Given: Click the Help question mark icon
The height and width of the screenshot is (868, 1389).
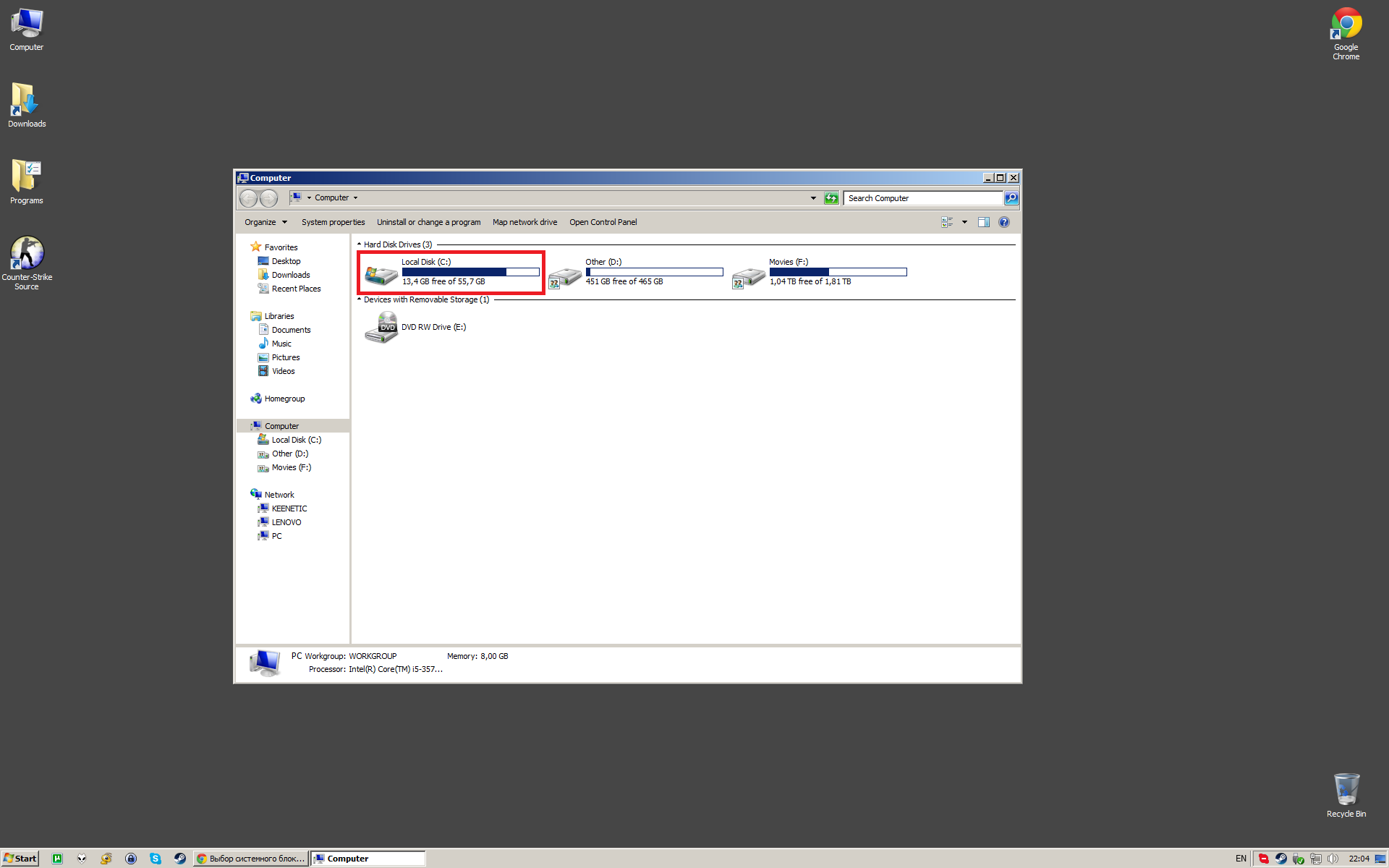Looking at the screenshot, I should tap(1003, 222).
